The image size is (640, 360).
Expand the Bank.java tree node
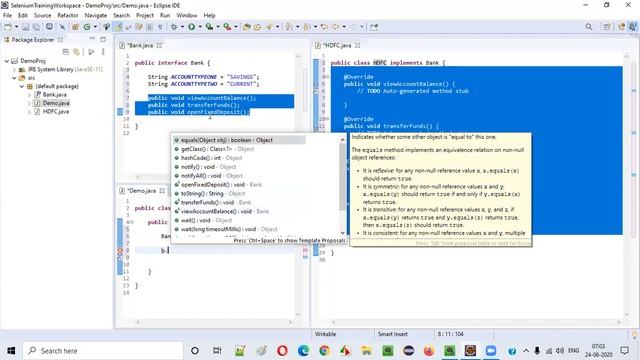pyautogui.click(x=29, y=95)
